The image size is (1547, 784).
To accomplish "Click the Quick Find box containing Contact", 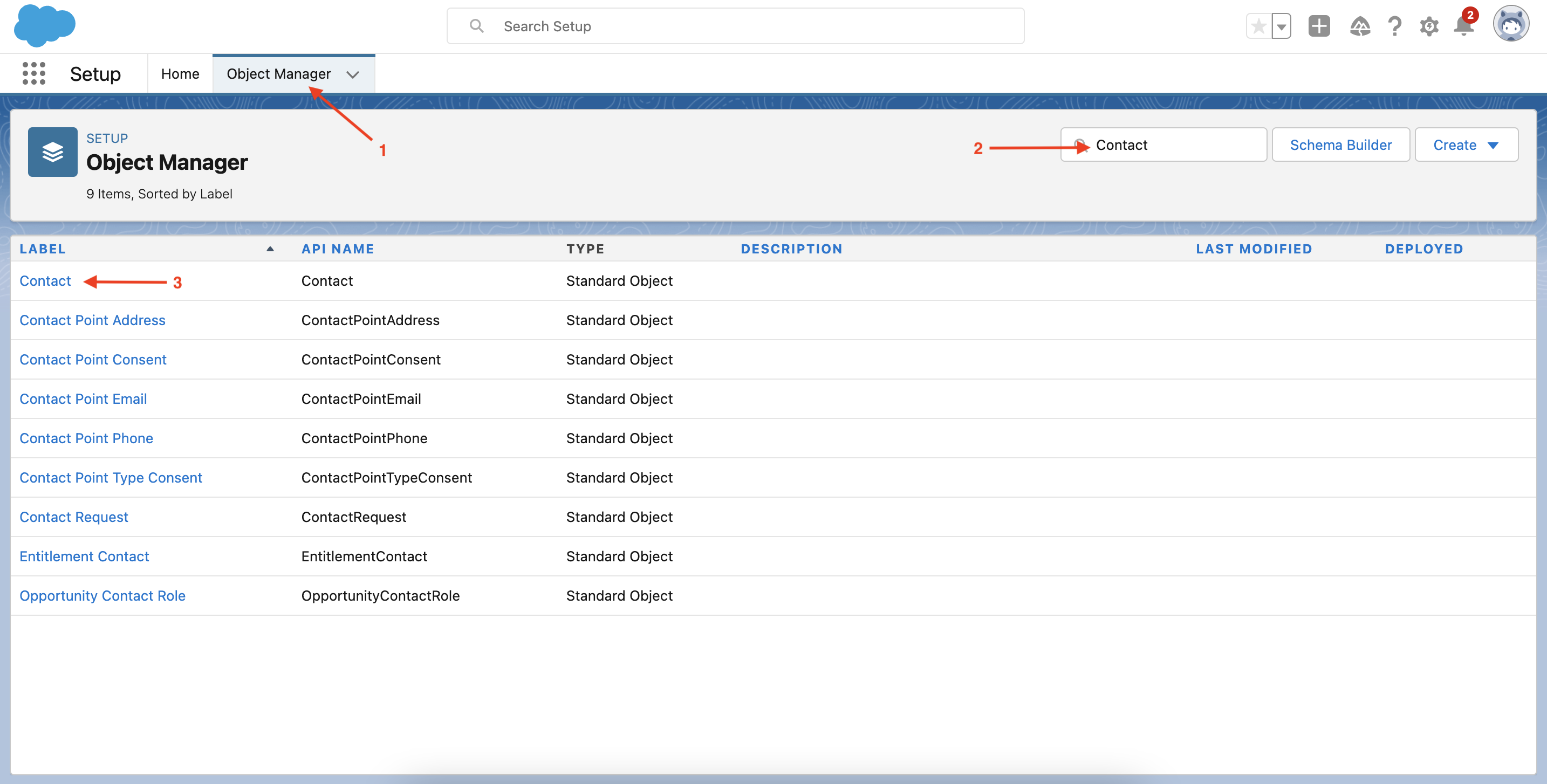I will (1163, 144).
